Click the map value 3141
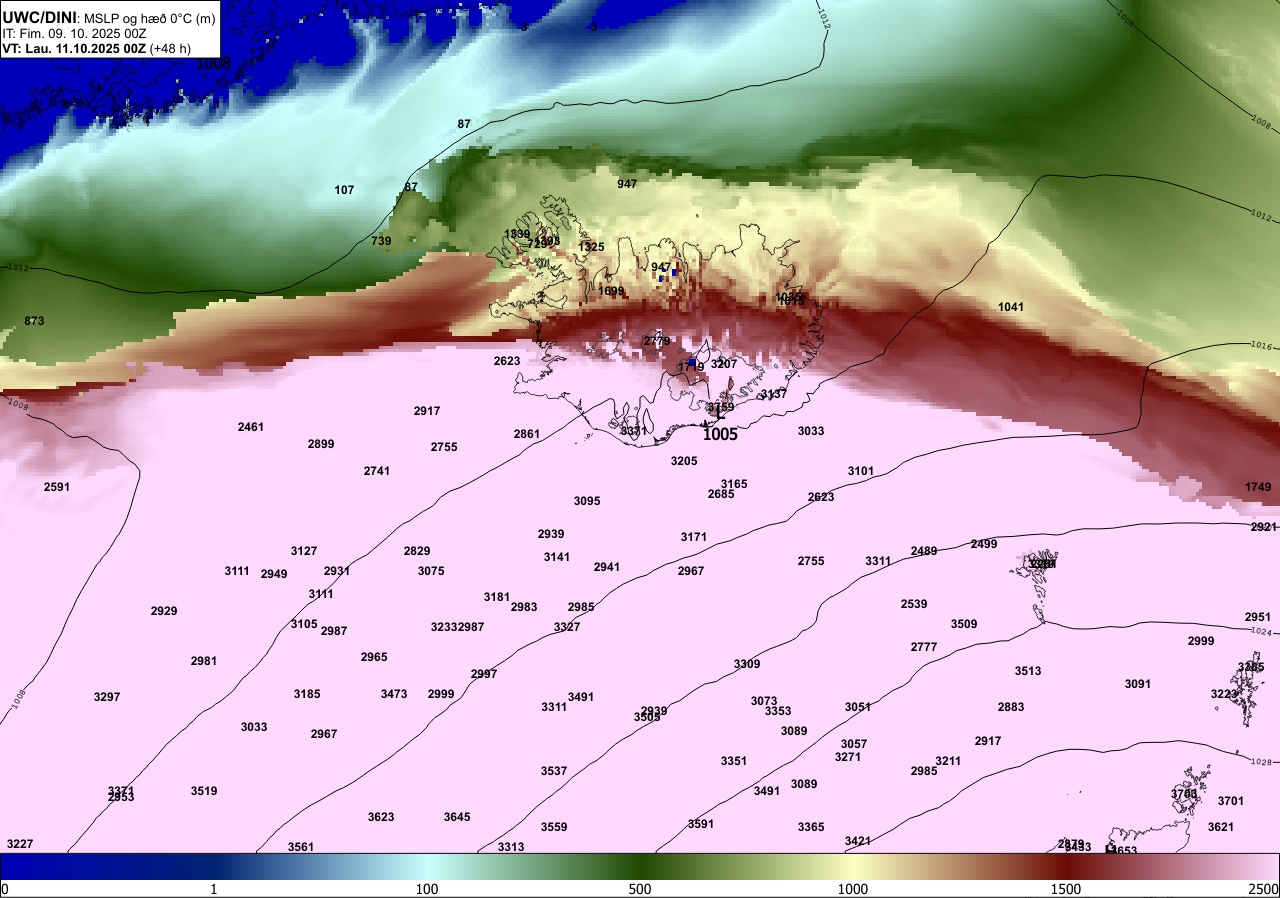Viewport: 1280px width, 898px height. click(557, 557)
